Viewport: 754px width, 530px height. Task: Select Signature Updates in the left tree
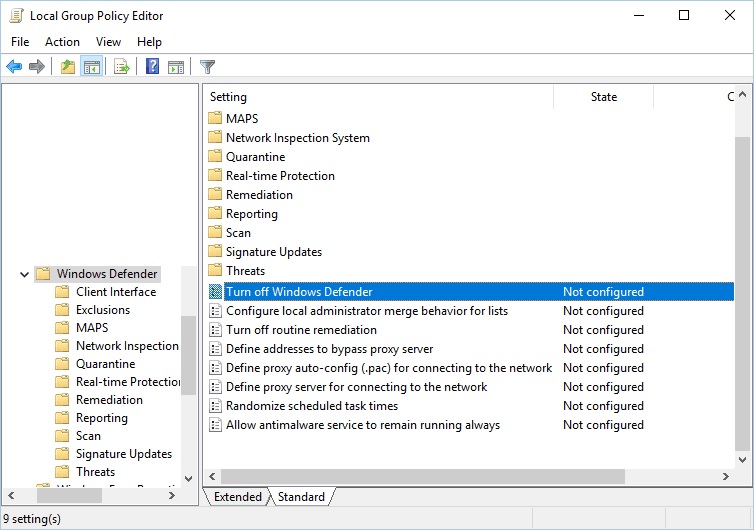coord(124,454)
